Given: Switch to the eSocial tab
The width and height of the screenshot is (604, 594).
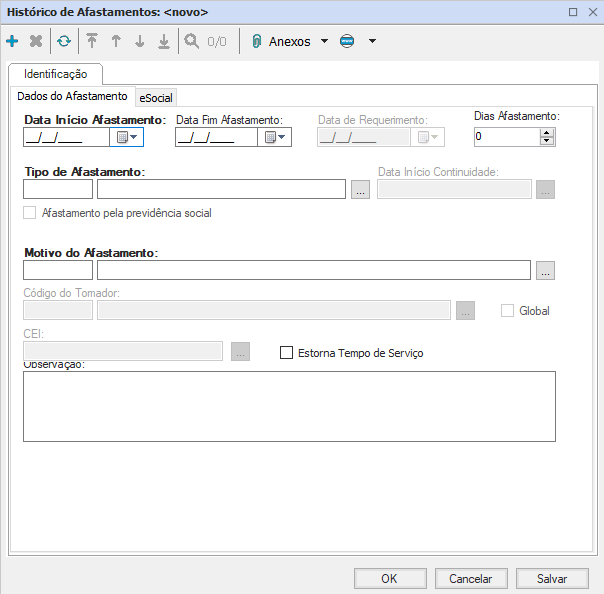Looking at the screenshot, I should coord(156,98).
